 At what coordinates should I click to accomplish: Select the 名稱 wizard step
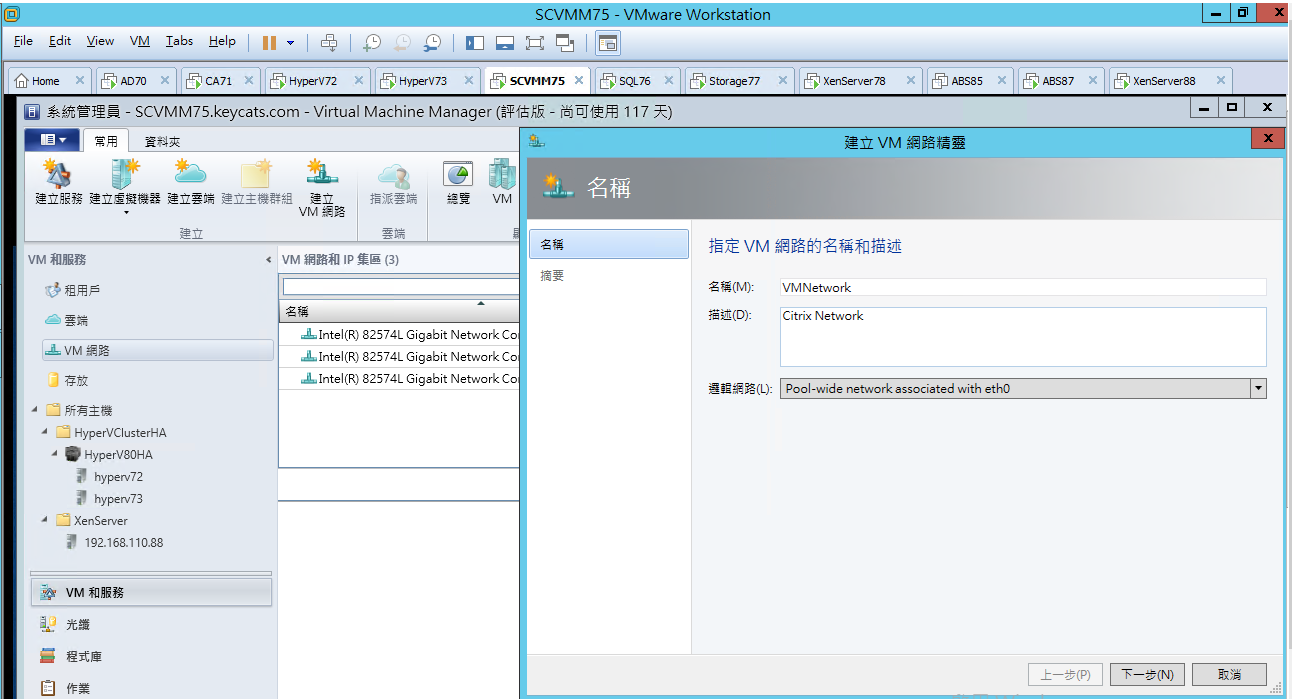pos(609,244)
